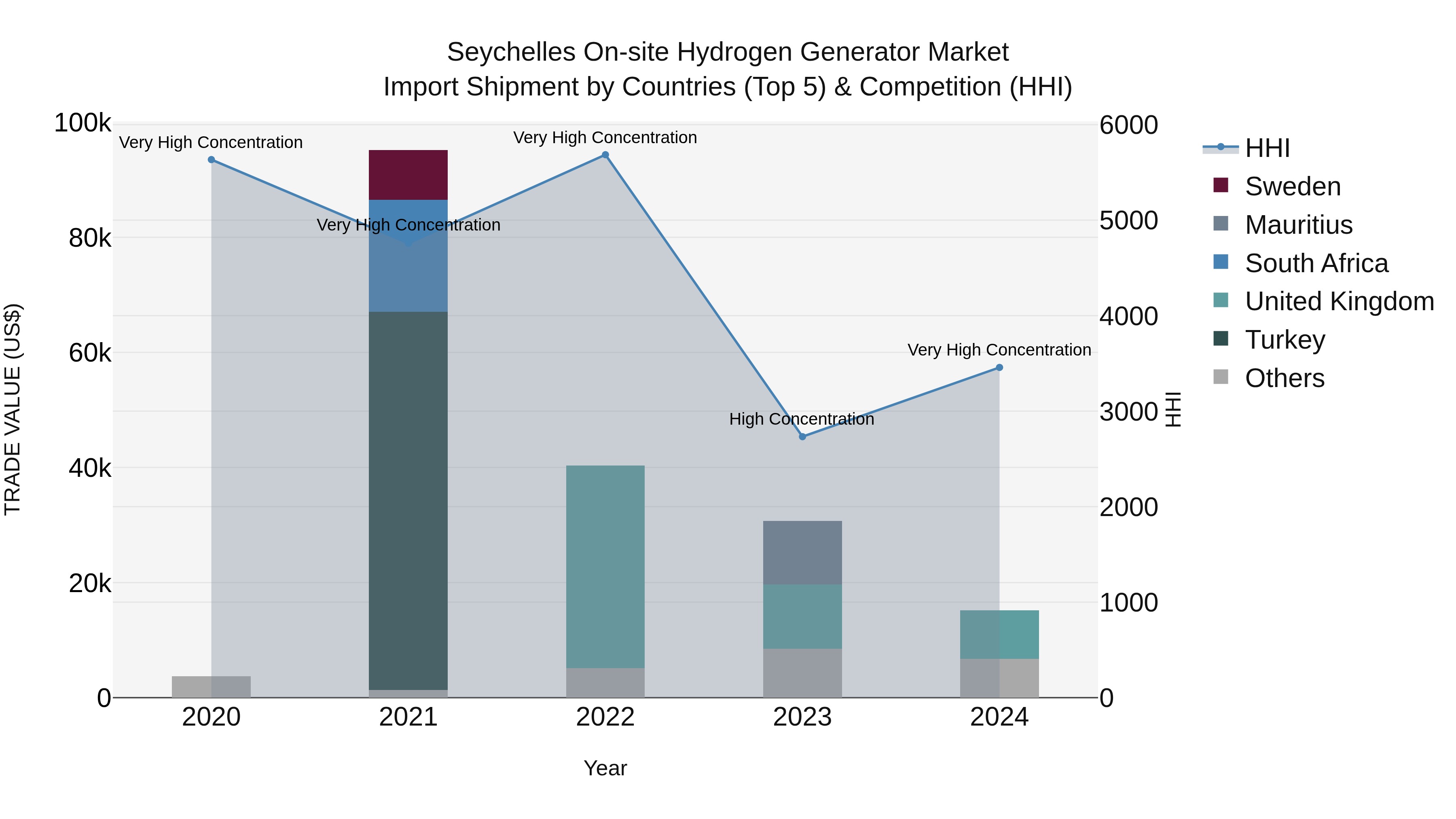1456x819 pixels.
Task: Click the Others bar segment in 2023
Action: [802, 673]
